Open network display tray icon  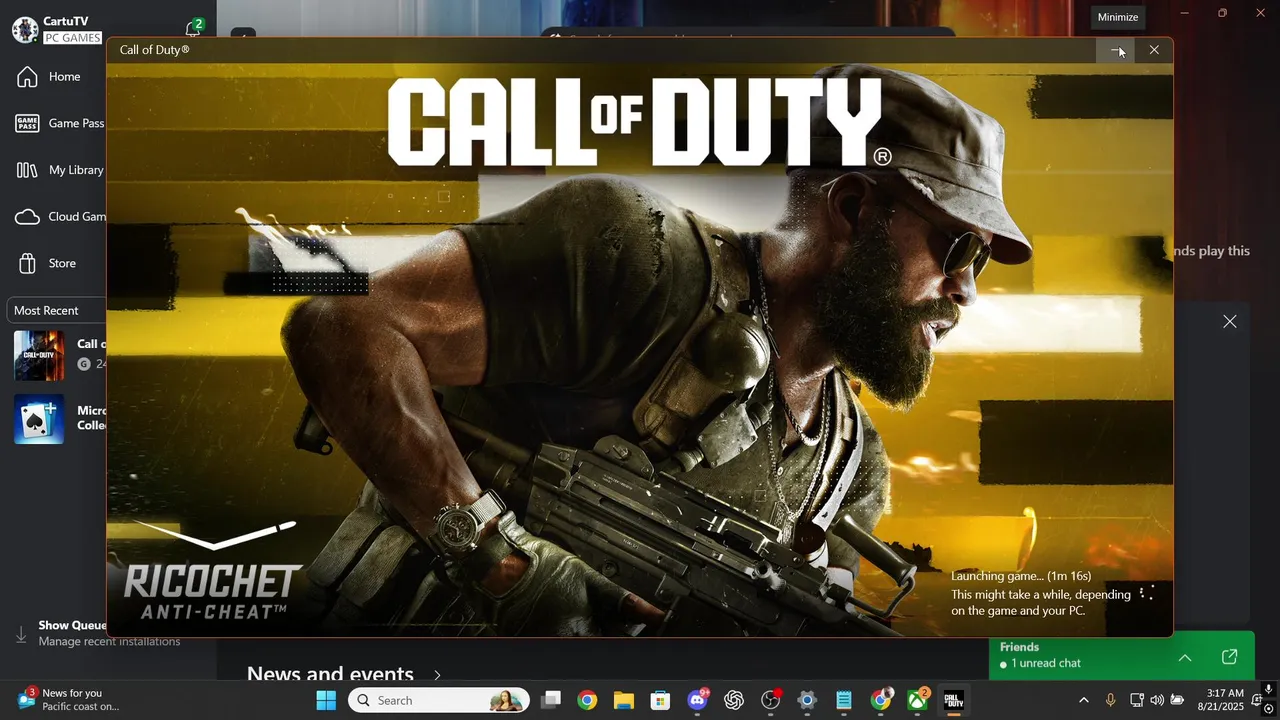(x=1137, y=700)
